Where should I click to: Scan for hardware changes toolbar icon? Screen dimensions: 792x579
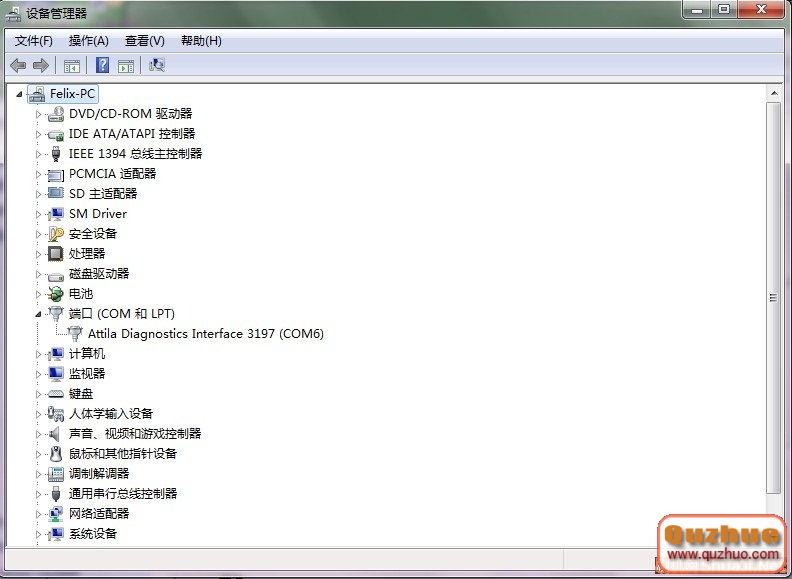tap(157, 65)
